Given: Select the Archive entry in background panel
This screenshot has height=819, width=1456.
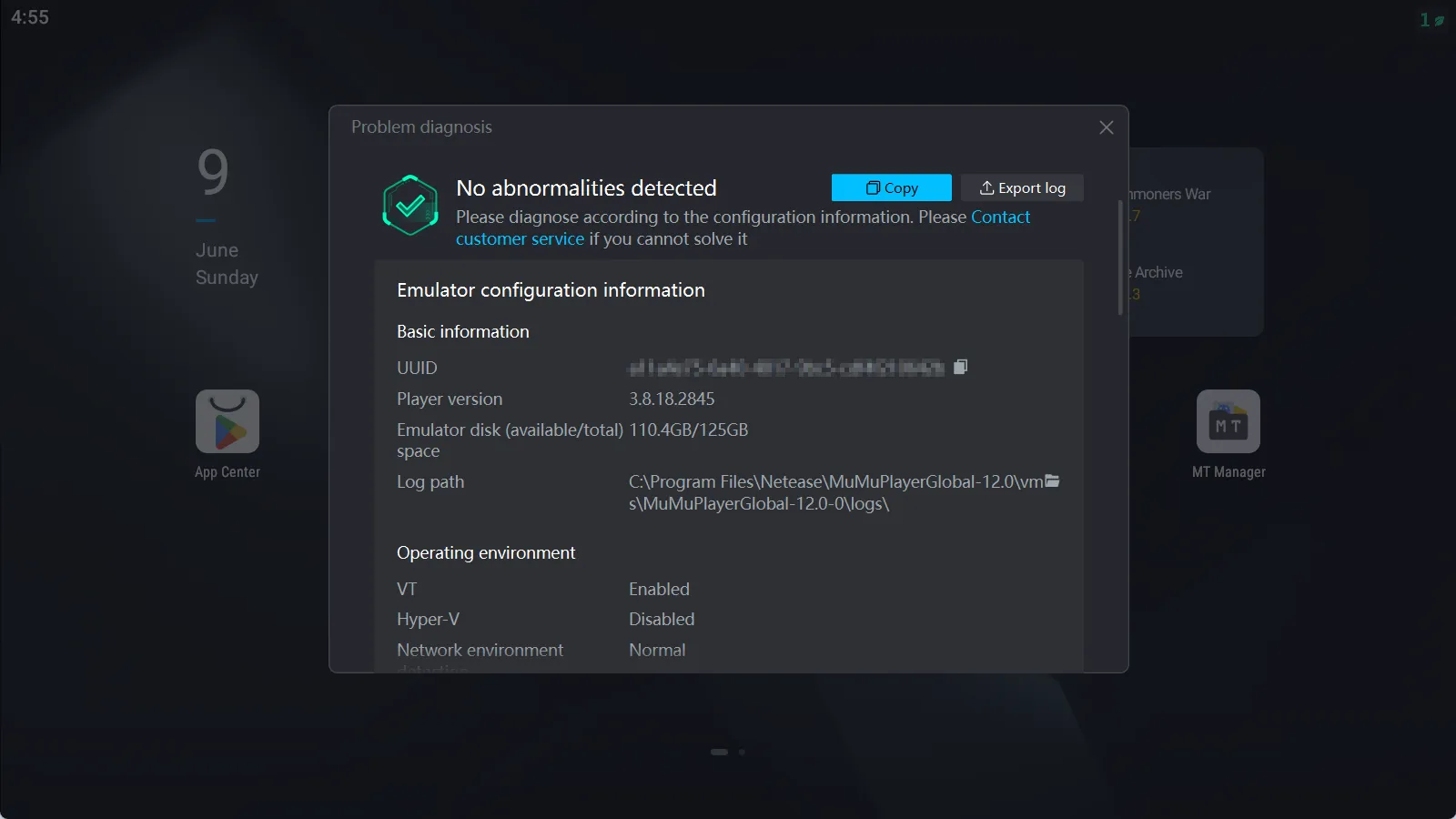Looking at the screenshot, I should click(1158, 273).
